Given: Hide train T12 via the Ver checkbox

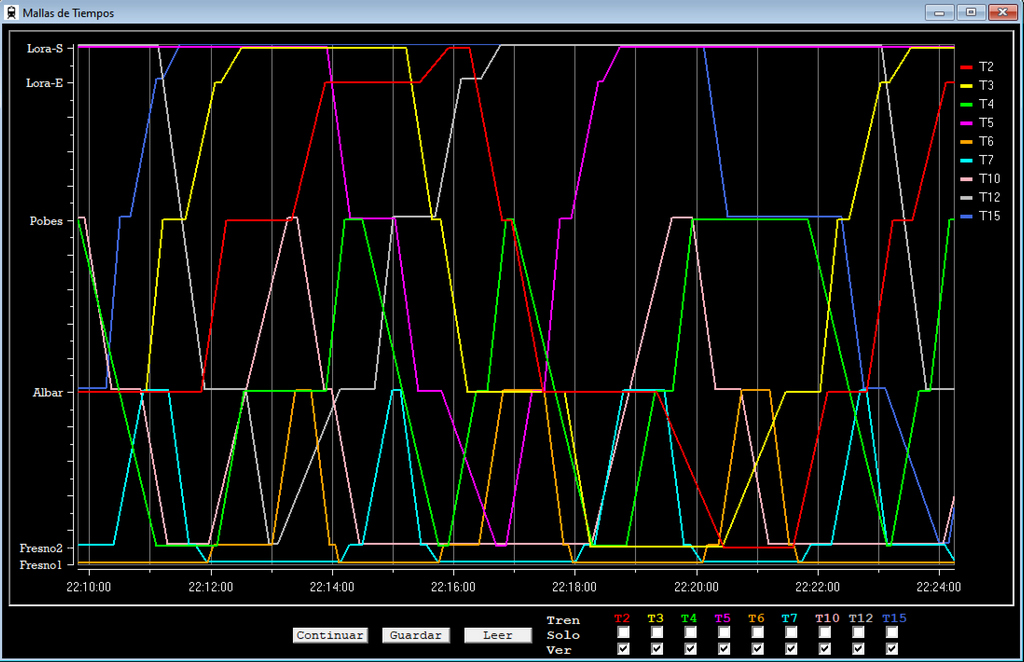Looking at the screenshot, I should [x=858, y=649].
